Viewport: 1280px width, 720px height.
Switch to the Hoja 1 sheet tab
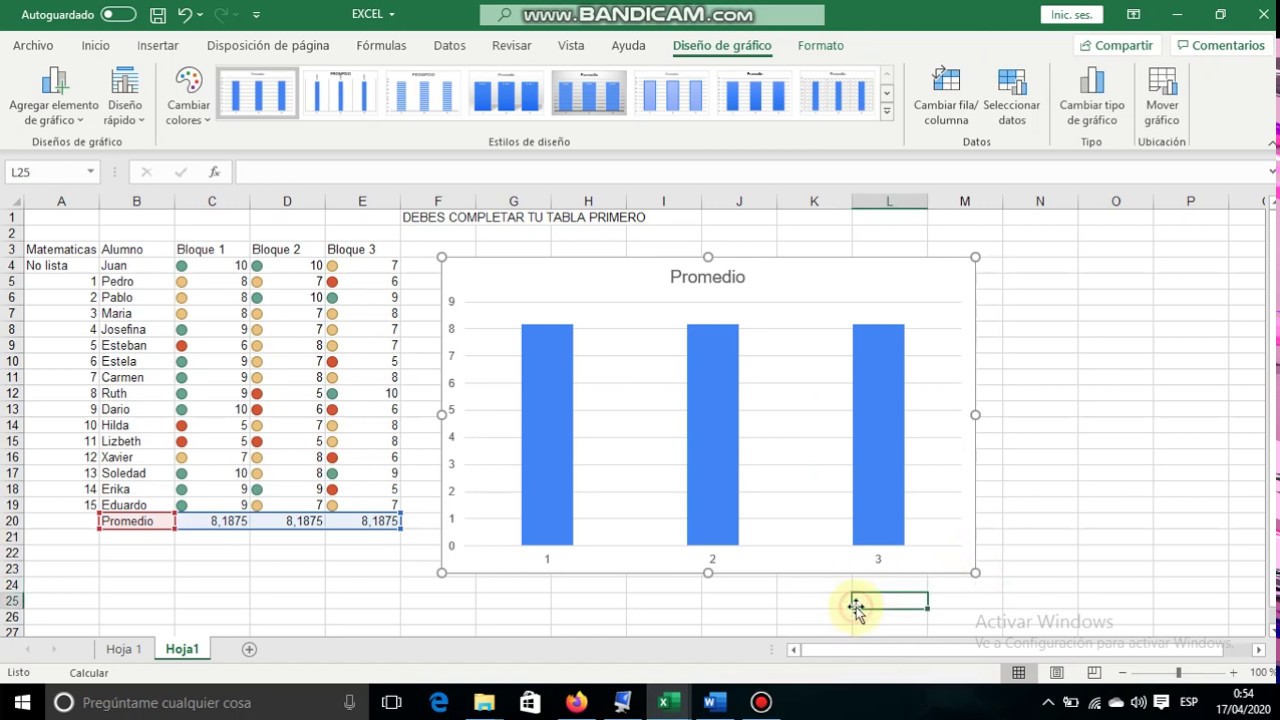click(x=124, y=649)
